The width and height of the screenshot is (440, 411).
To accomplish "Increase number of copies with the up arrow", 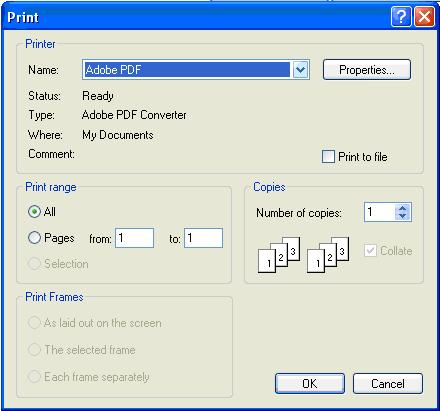I will (402, 208).
